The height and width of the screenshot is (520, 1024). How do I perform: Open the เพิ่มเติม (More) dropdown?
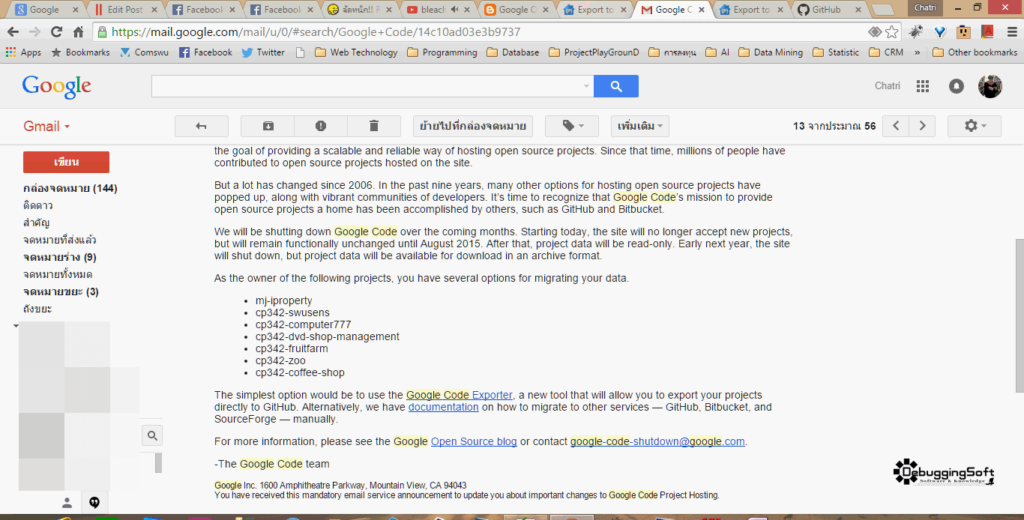640,126
